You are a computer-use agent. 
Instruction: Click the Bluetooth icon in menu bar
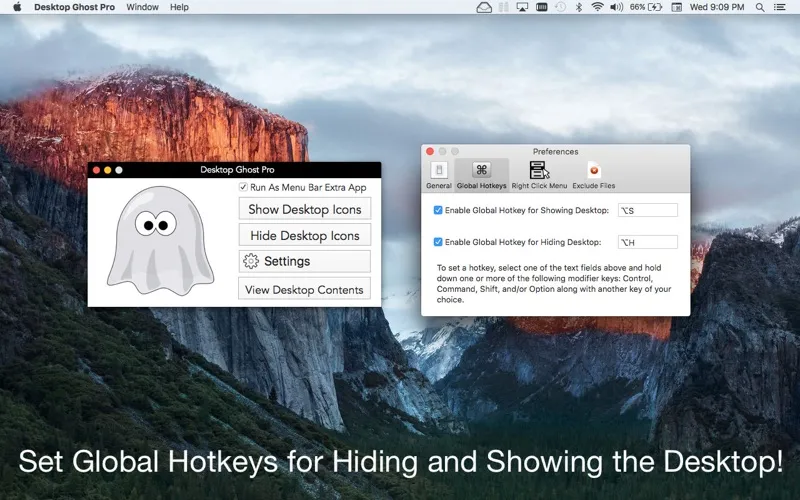click(x=579, y=7)
